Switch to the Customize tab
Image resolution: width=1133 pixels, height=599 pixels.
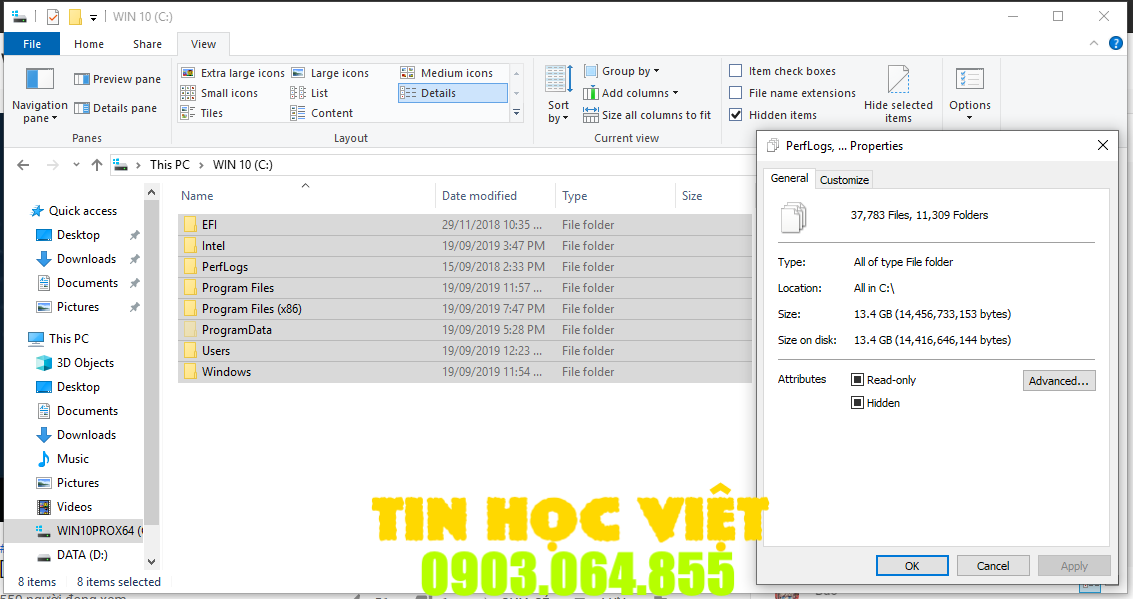coord(844,180)
